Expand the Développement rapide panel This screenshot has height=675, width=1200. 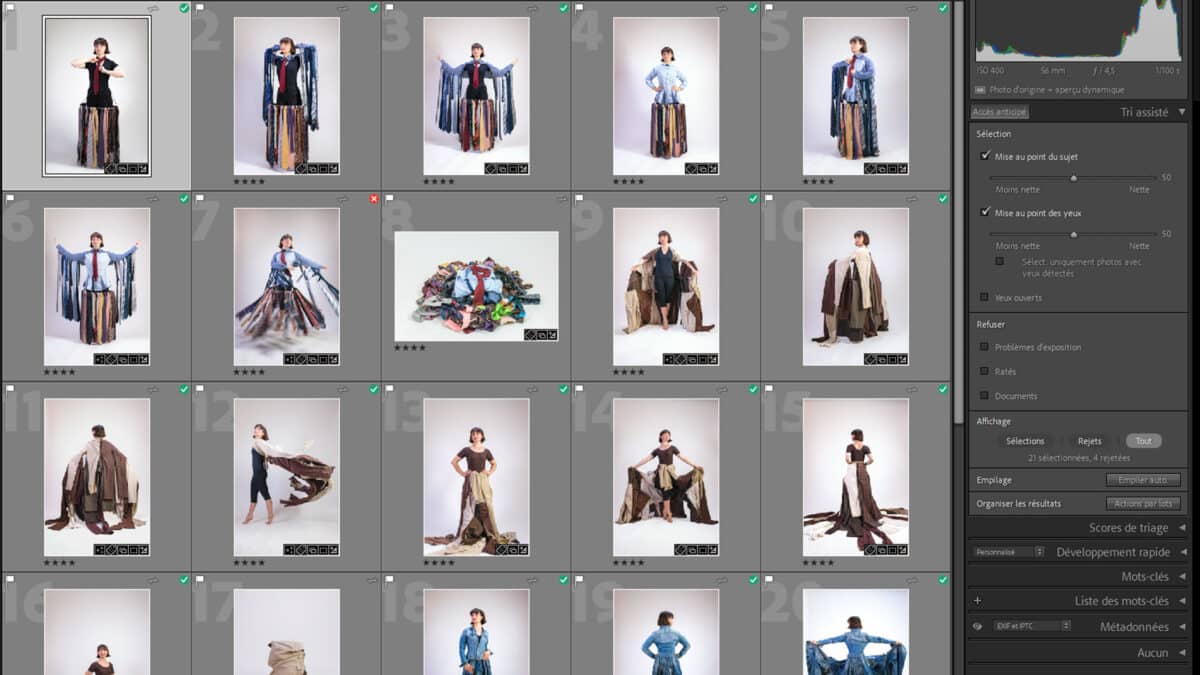pyautogui.click(x=1182, y=552)
